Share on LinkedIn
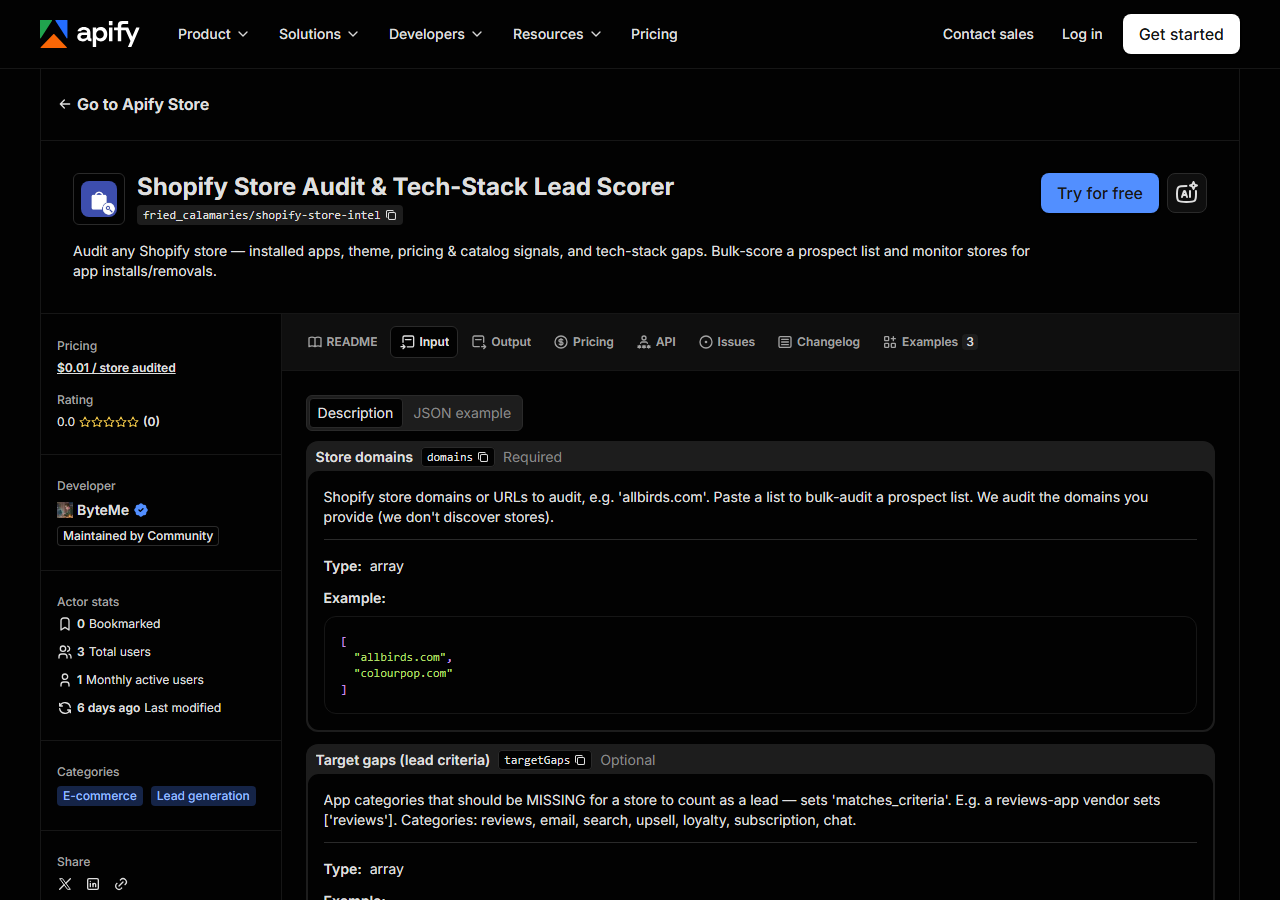 click(x=93, y=884)
